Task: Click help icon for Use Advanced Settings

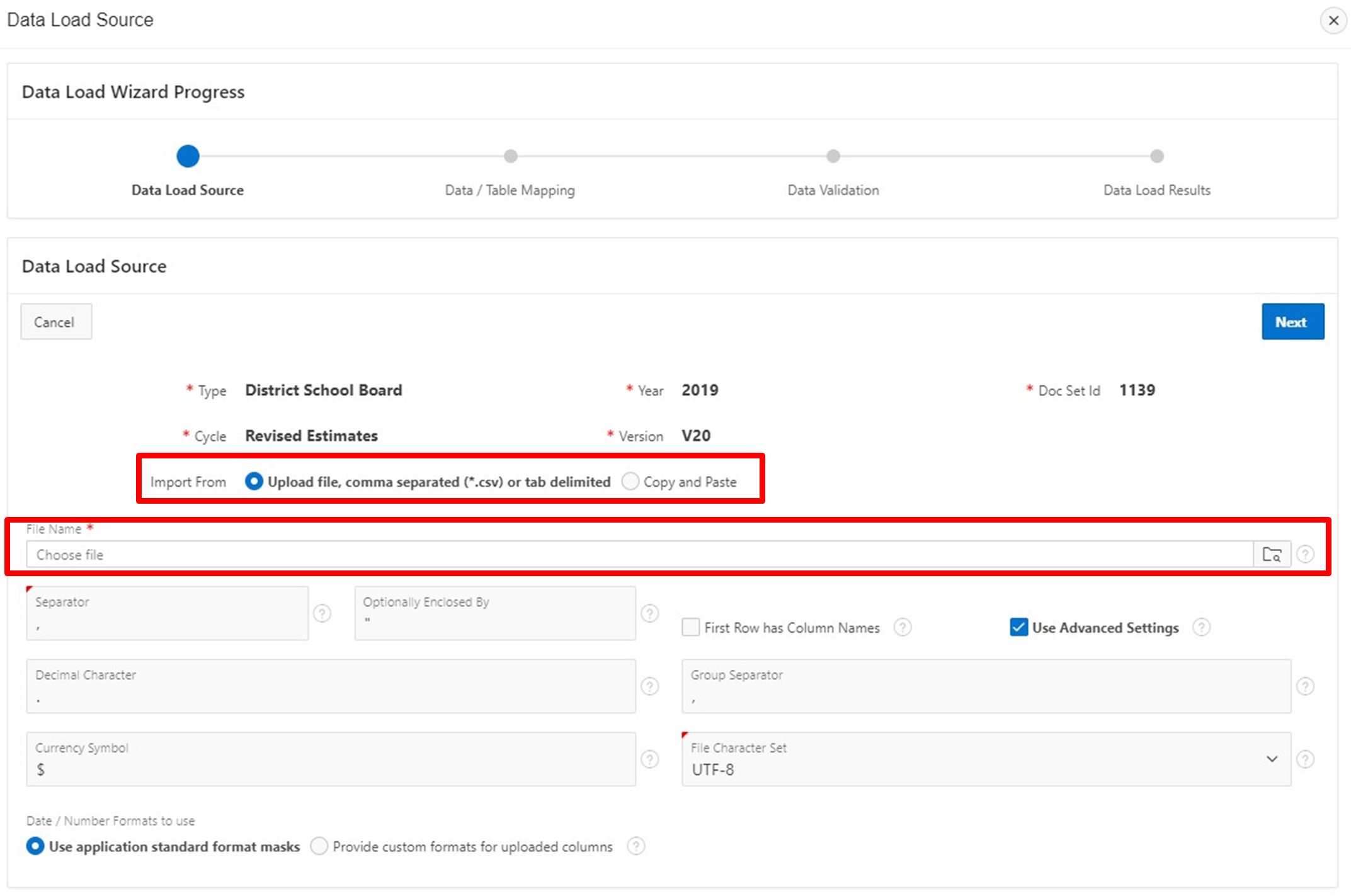Action: point(1201,627)
